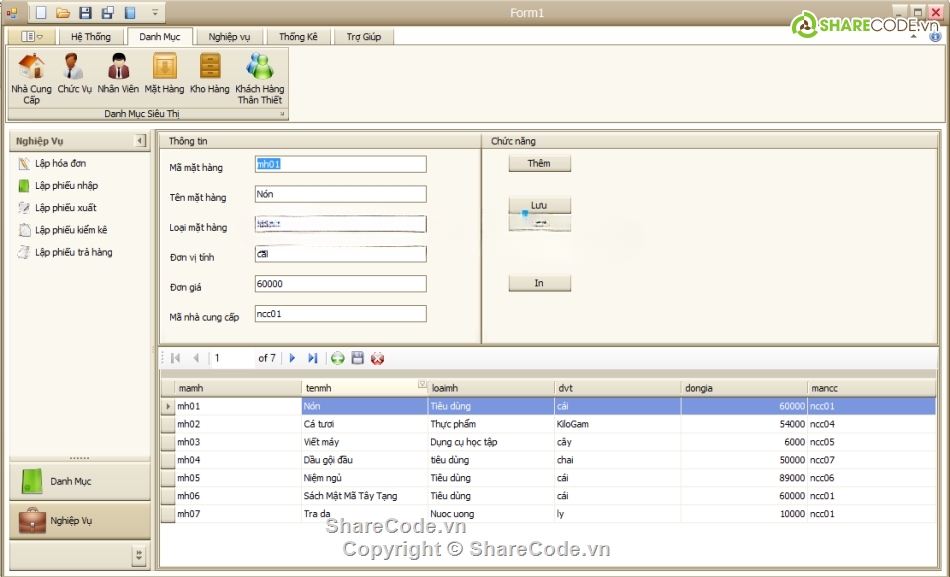Click the Open folder icon in quick toolbar

[62, 13]
